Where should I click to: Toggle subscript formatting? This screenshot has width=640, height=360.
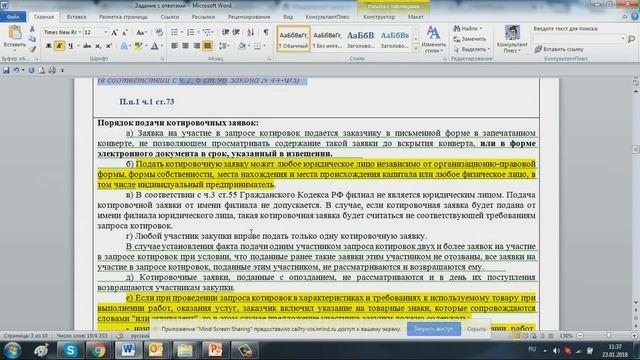coord(98,46)
